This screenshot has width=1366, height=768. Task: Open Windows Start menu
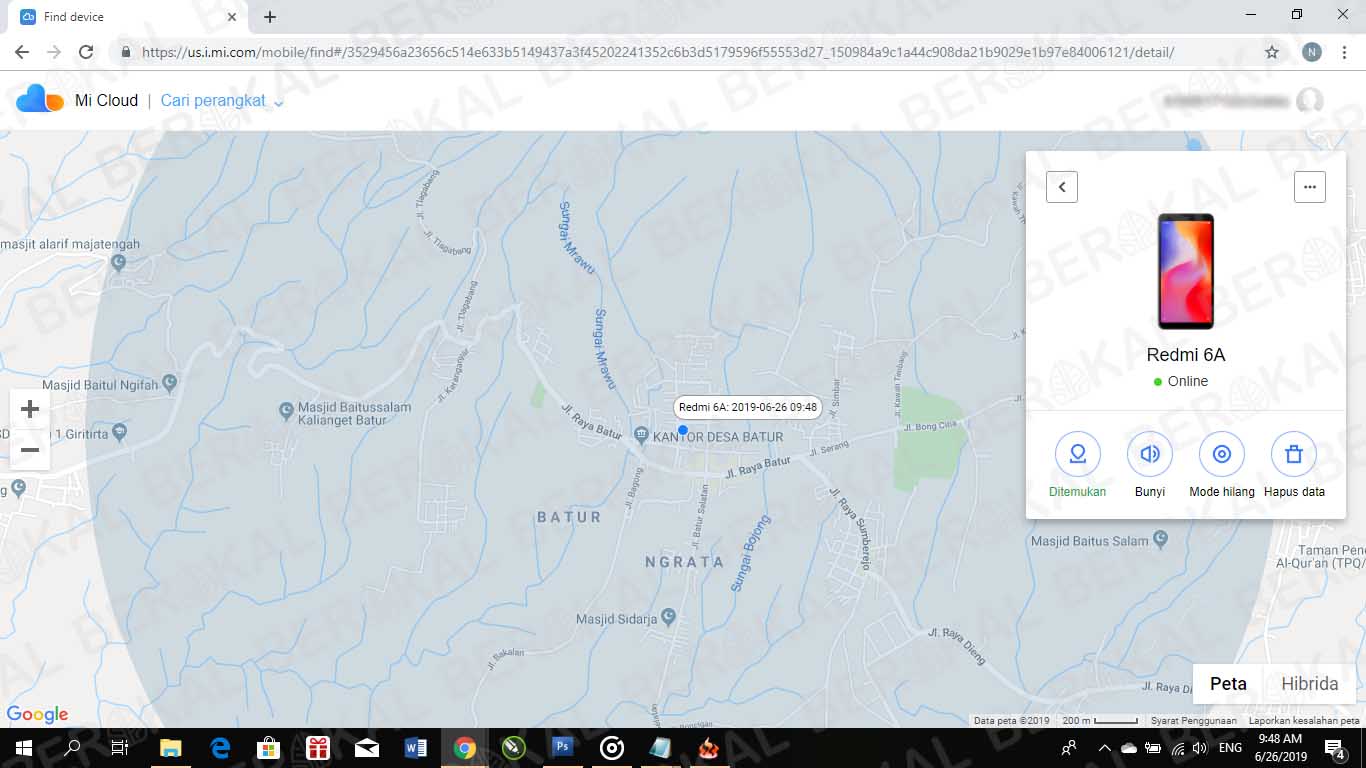tap(23, 748)
